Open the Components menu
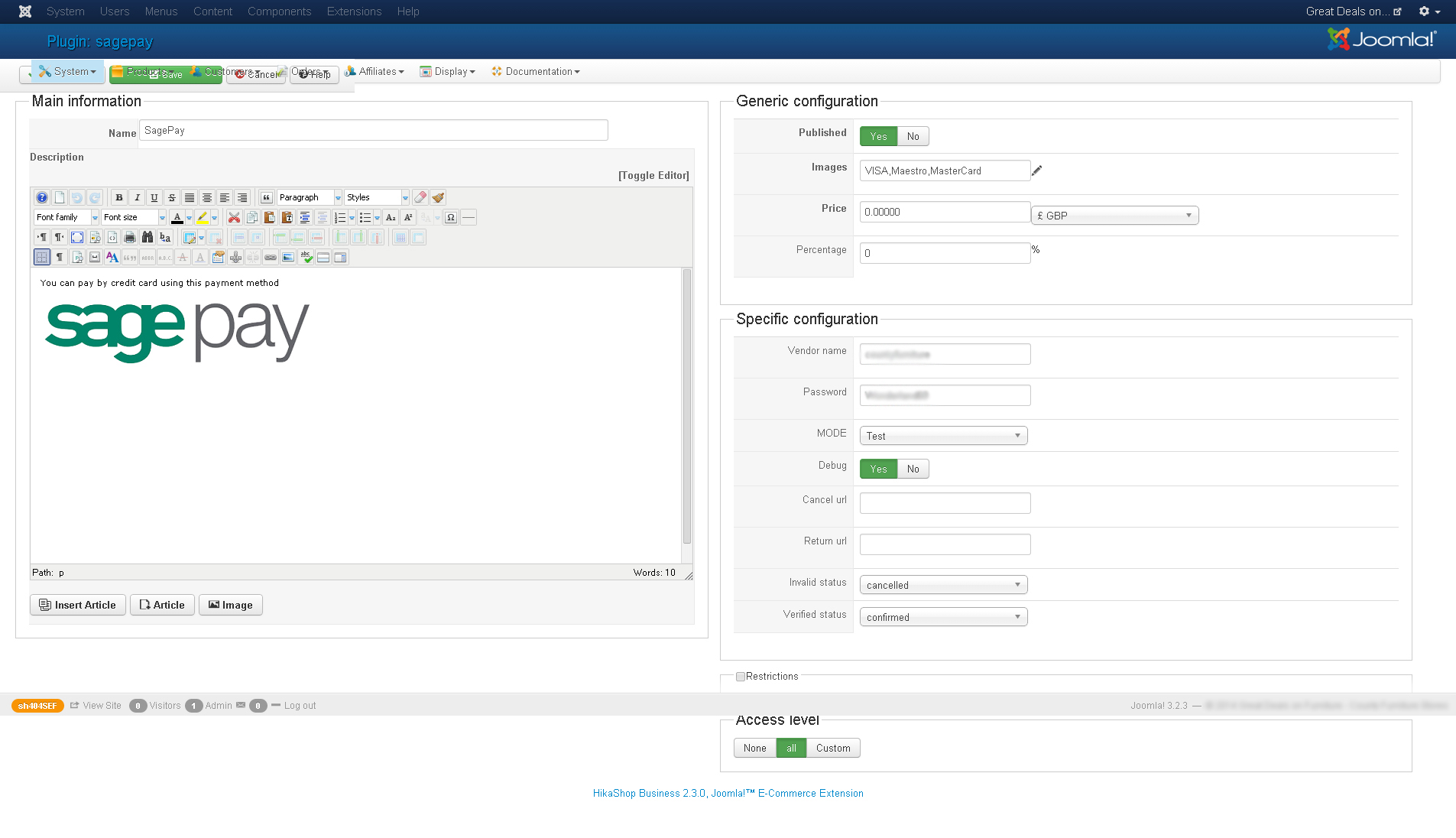The width and height of the screenshot is (1456, 838). coord(280,11)
